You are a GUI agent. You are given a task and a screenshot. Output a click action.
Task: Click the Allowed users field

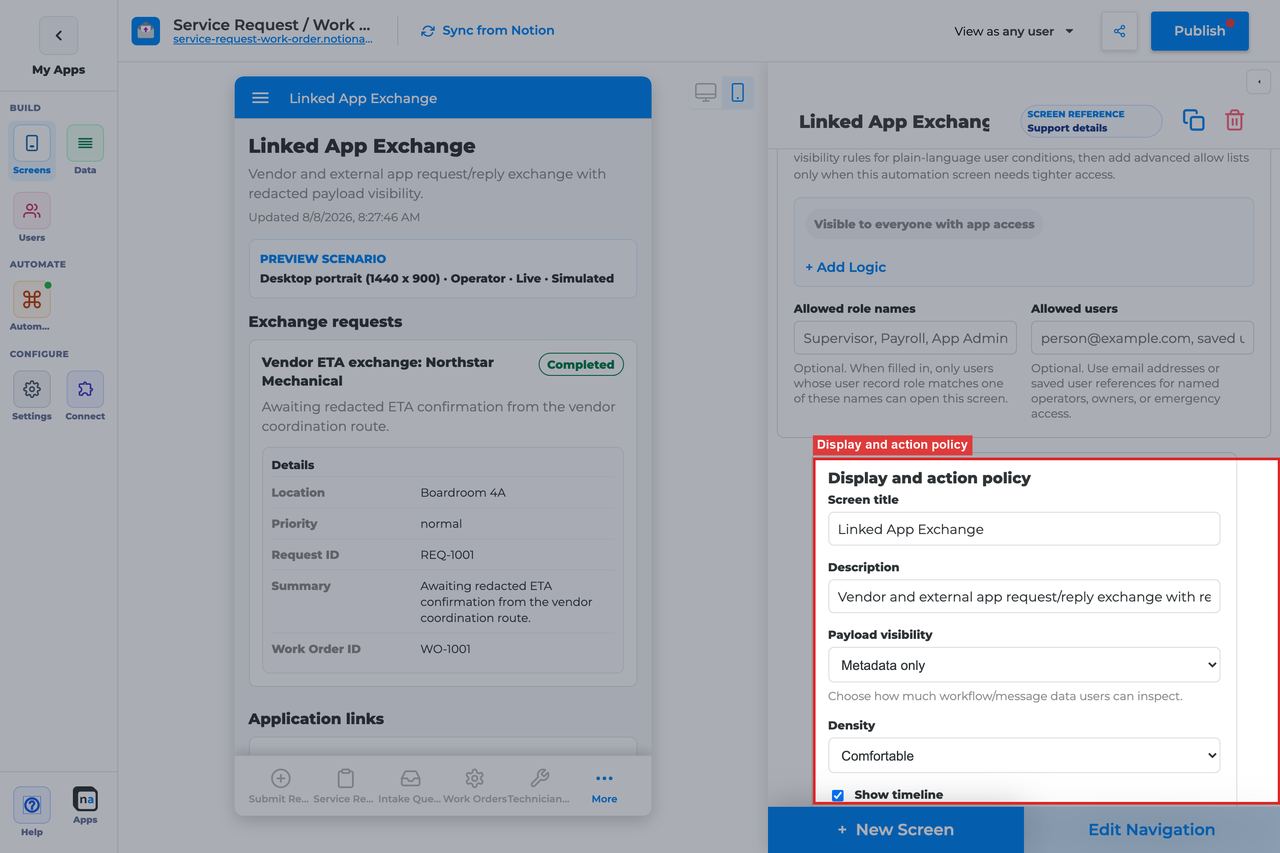pos(1142,338)
